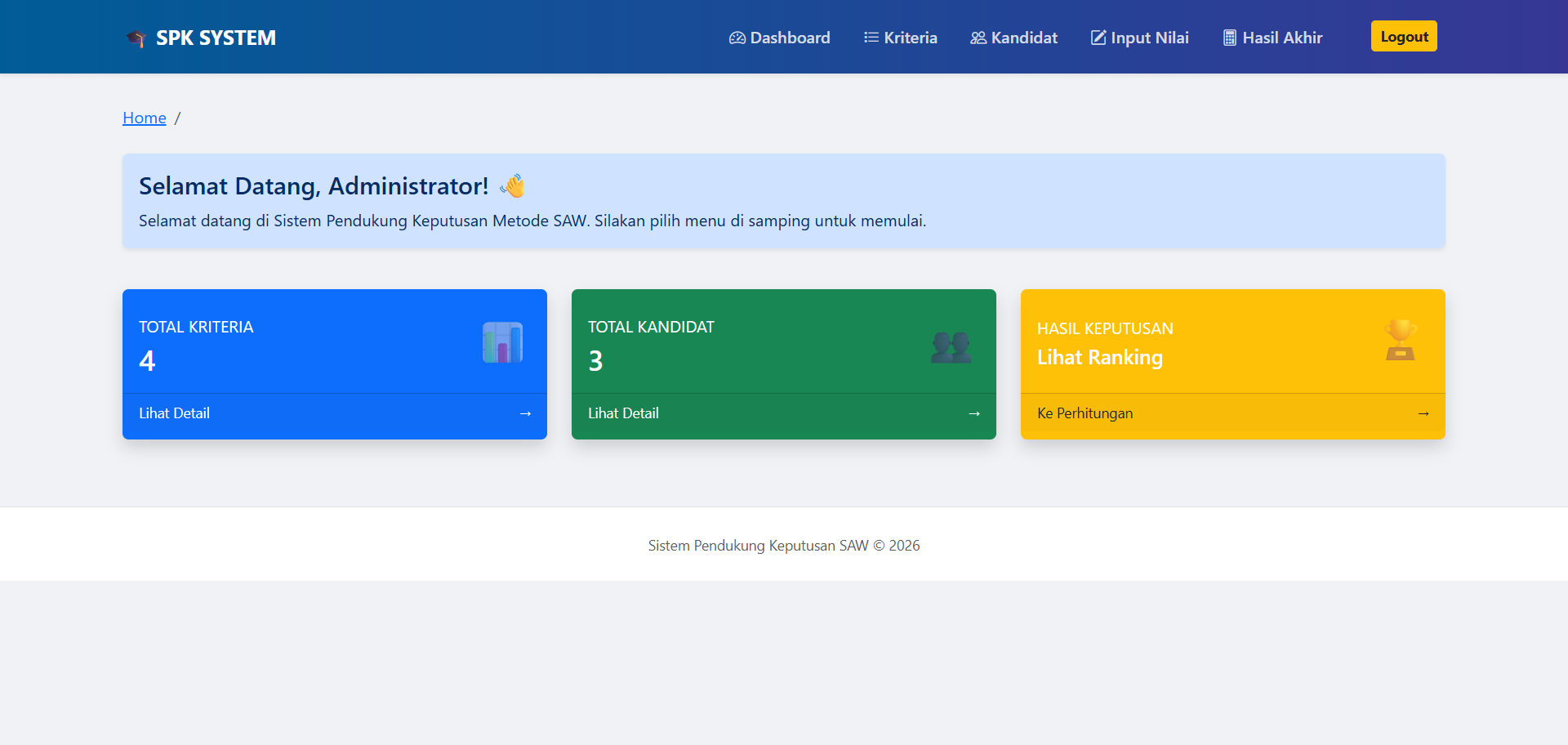Click the Kriteria list icon
The width and height of the screenshot is (1568, 745).
pos(871,38)
